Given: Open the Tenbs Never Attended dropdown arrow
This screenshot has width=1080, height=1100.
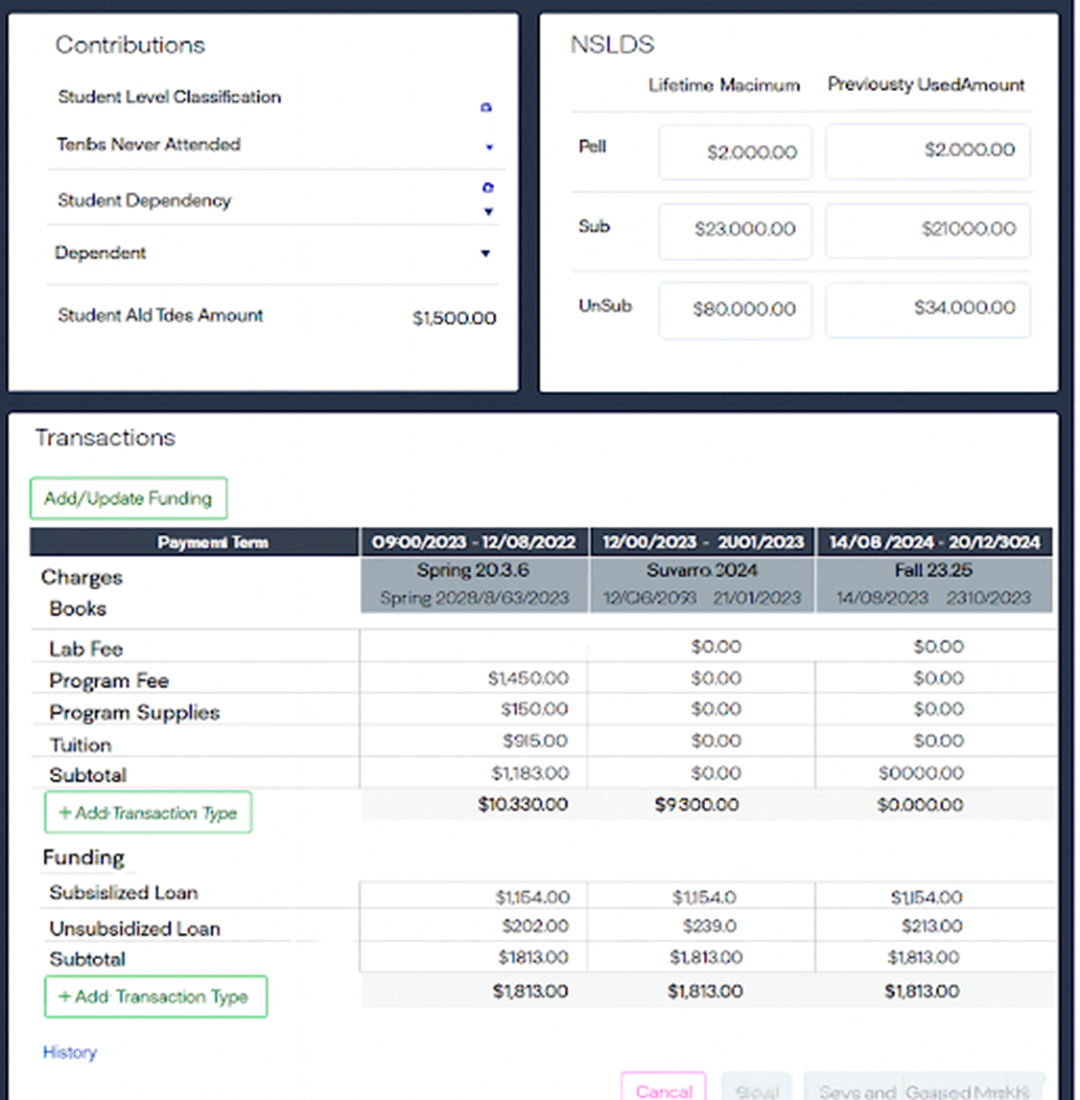Looking at the screenshot, I should coord(489,147).
